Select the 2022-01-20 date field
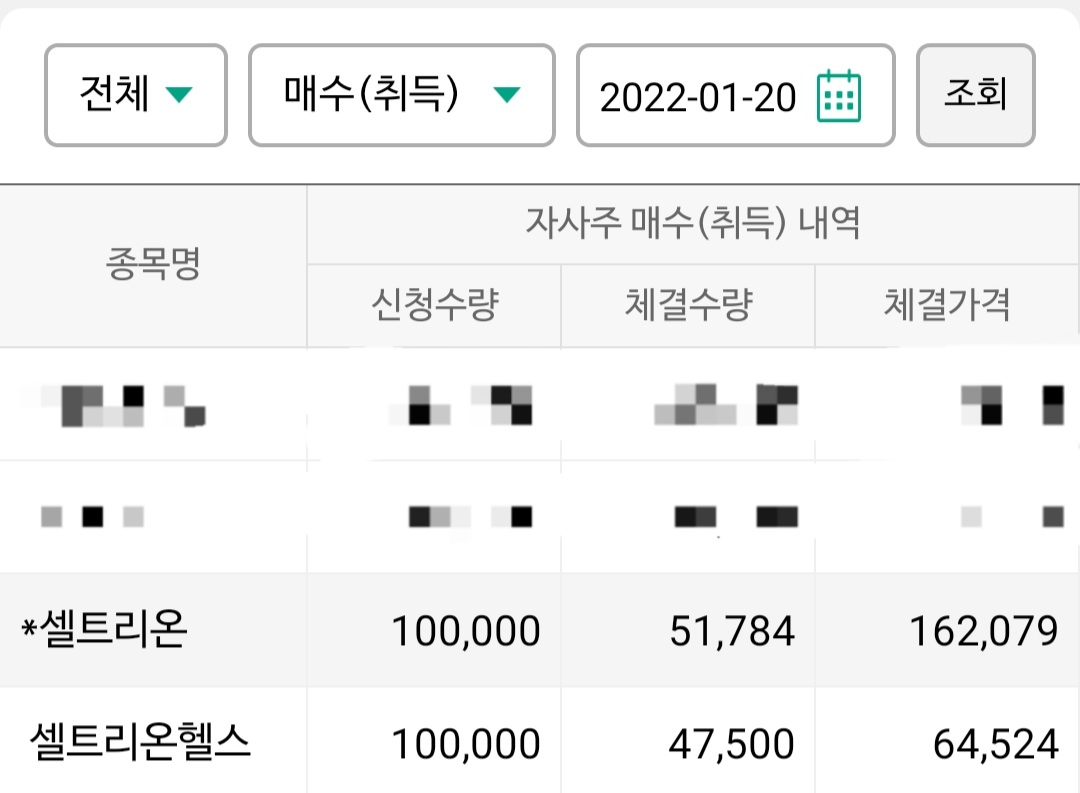Viewport: 1080px width, 793px height. click(736, 95)
